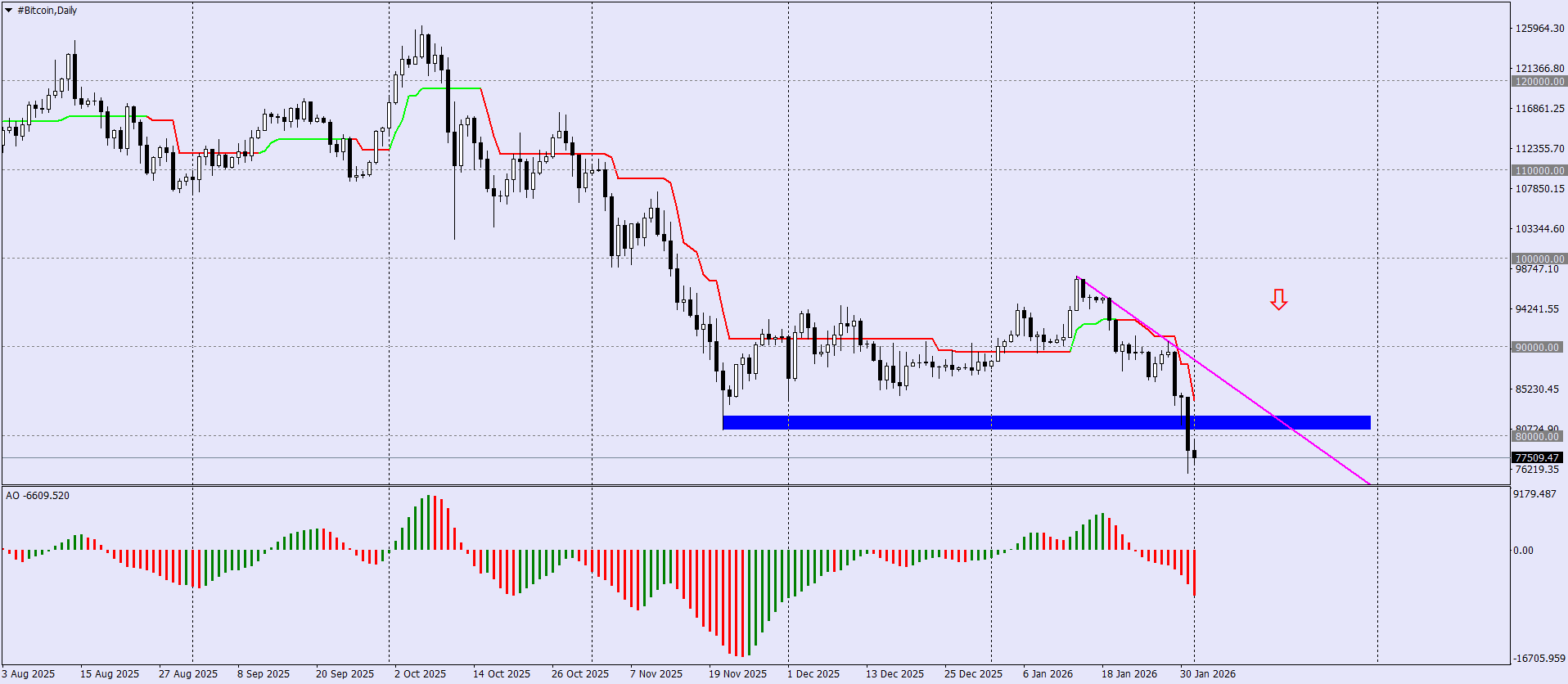Click the 90000.00 horizontal level label
This screenshot has height=684, width=1568.
tap(1537, 347)
